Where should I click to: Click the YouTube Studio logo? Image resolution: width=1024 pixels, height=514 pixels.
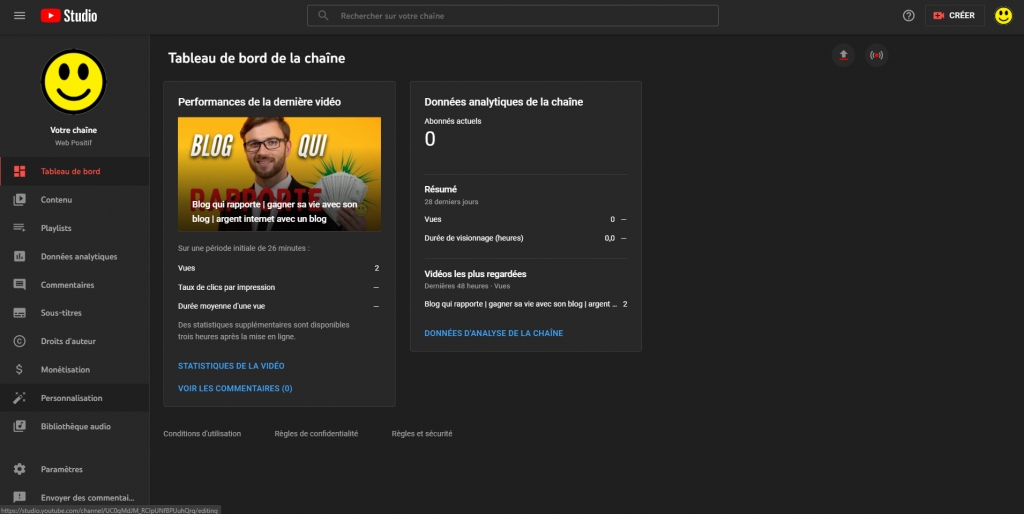click(69, 16)
